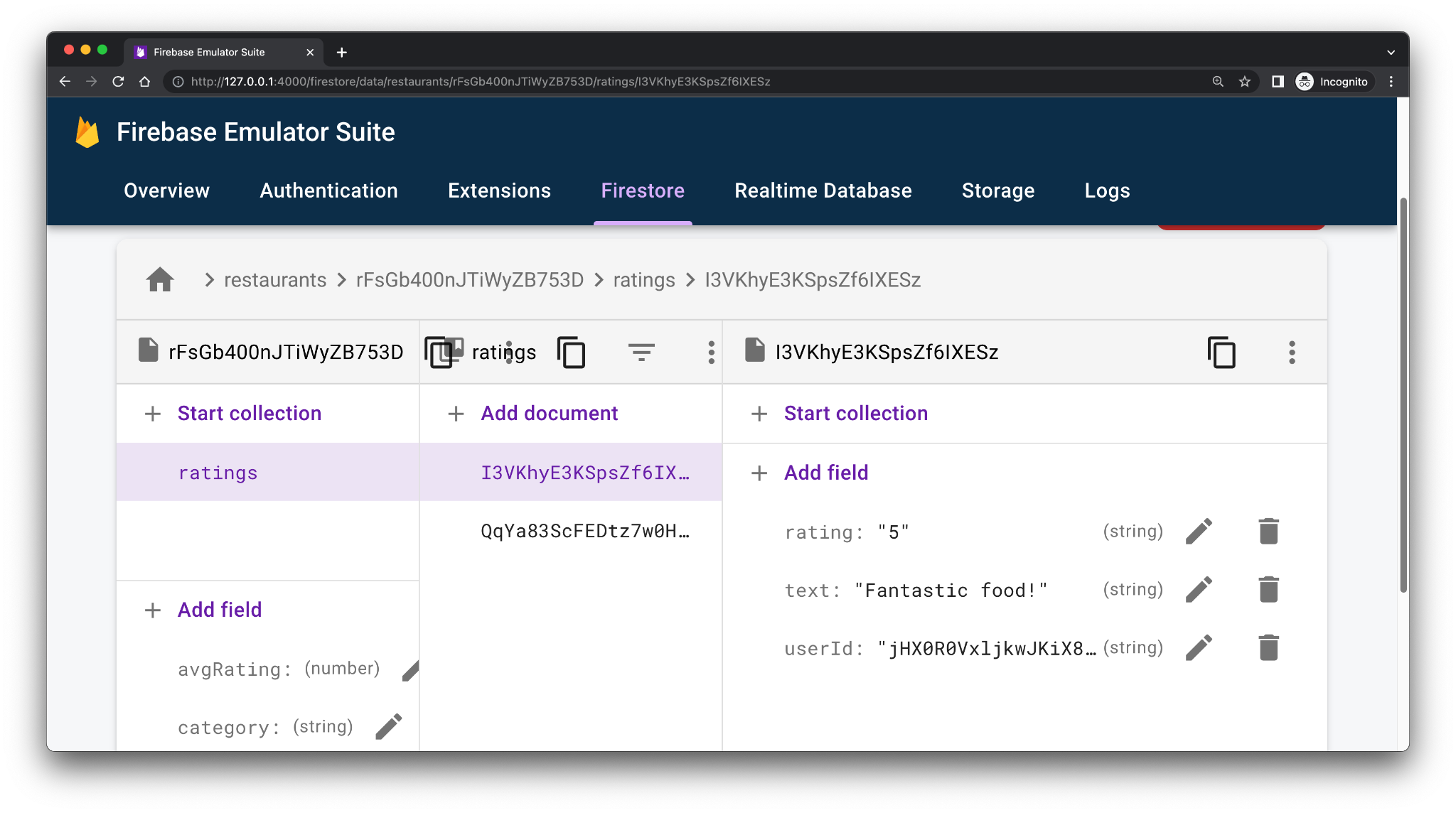Click the filter icon in ratings collection header

coord(640,351)
